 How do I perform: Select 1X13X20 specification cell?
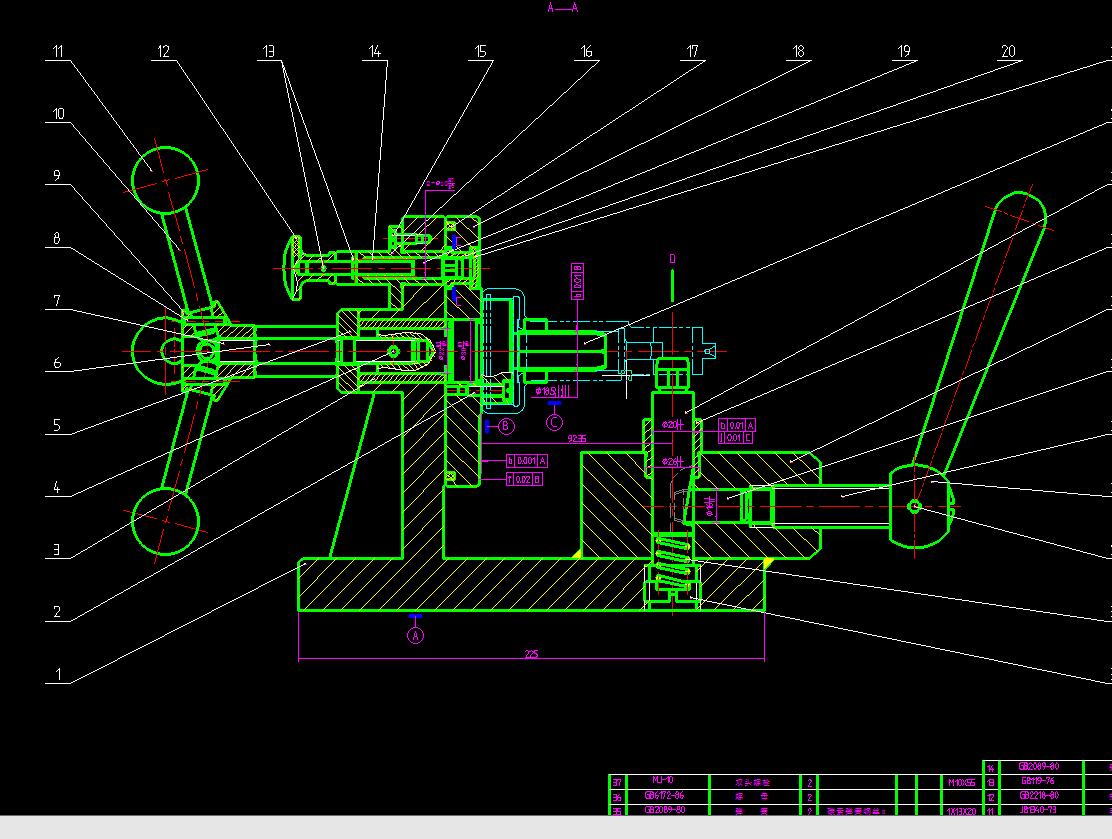click(x=962, y=811)
